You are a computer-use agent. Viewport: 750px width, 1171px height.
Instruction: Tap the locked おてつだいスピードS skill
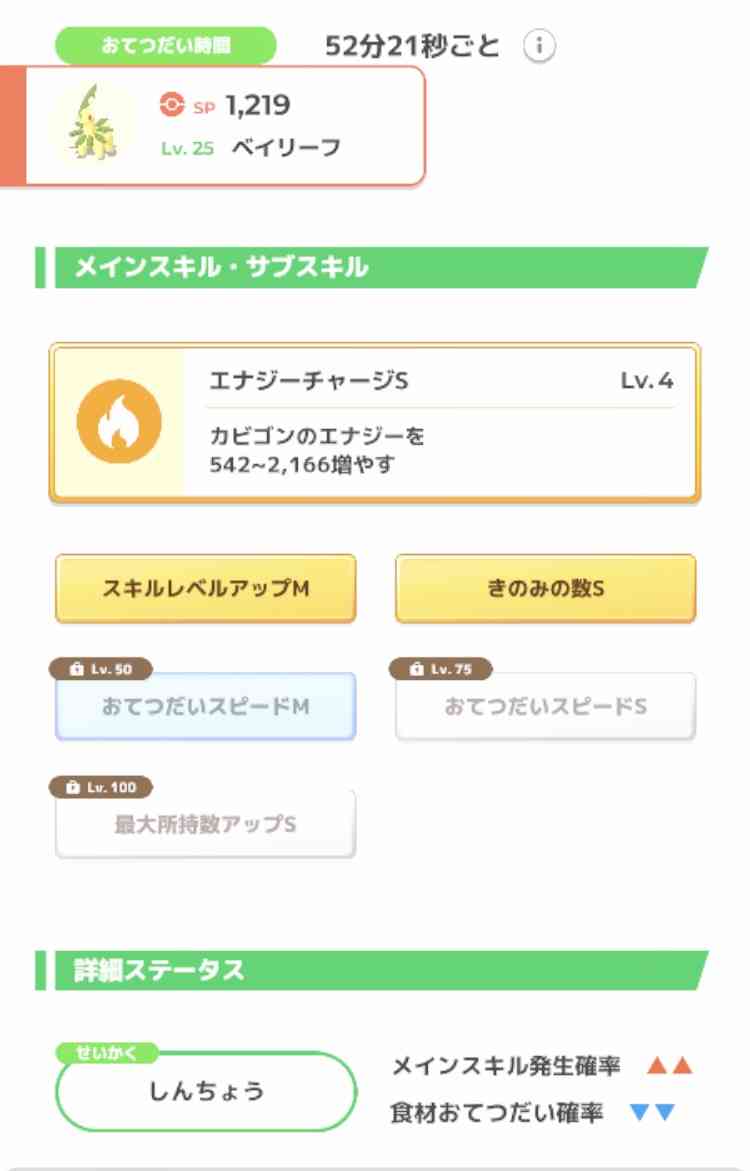[x=545, y=706]
